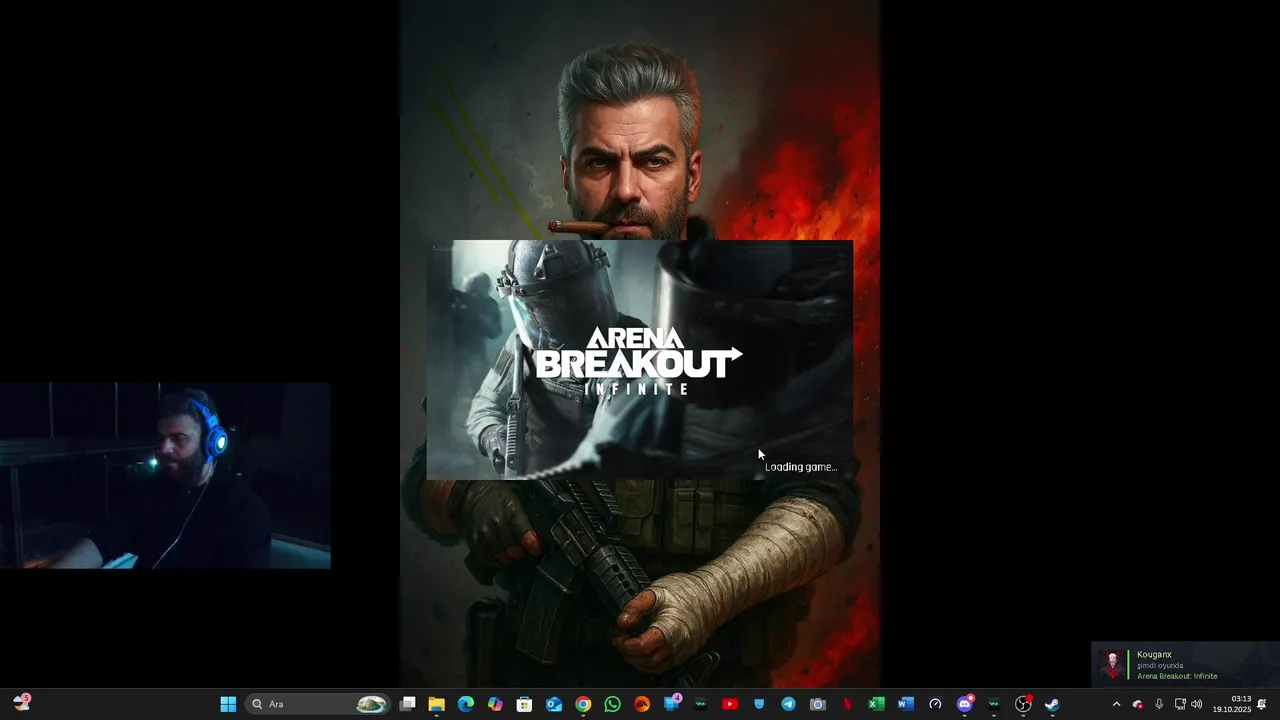Open Microsoft Copilot from the taskbar
1280x720 pixels.
pos(495,704)
